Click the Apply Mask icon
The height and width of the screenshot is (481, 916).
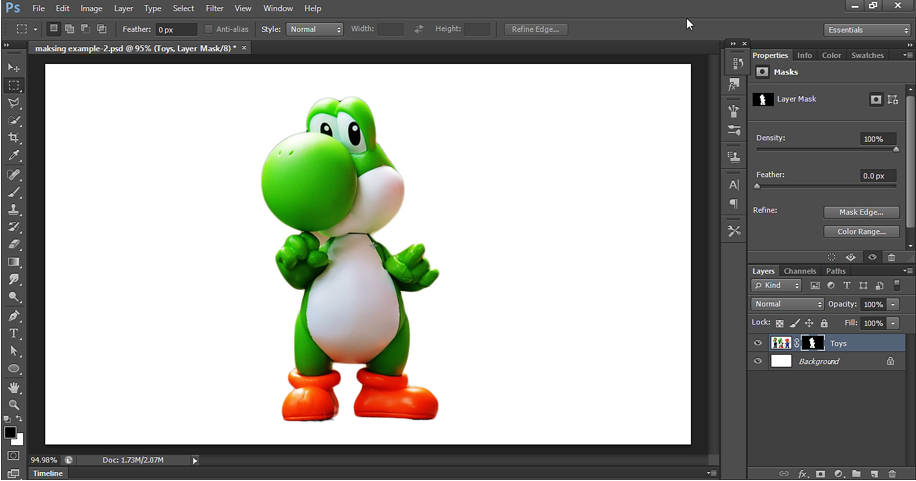tap(851, 257)
